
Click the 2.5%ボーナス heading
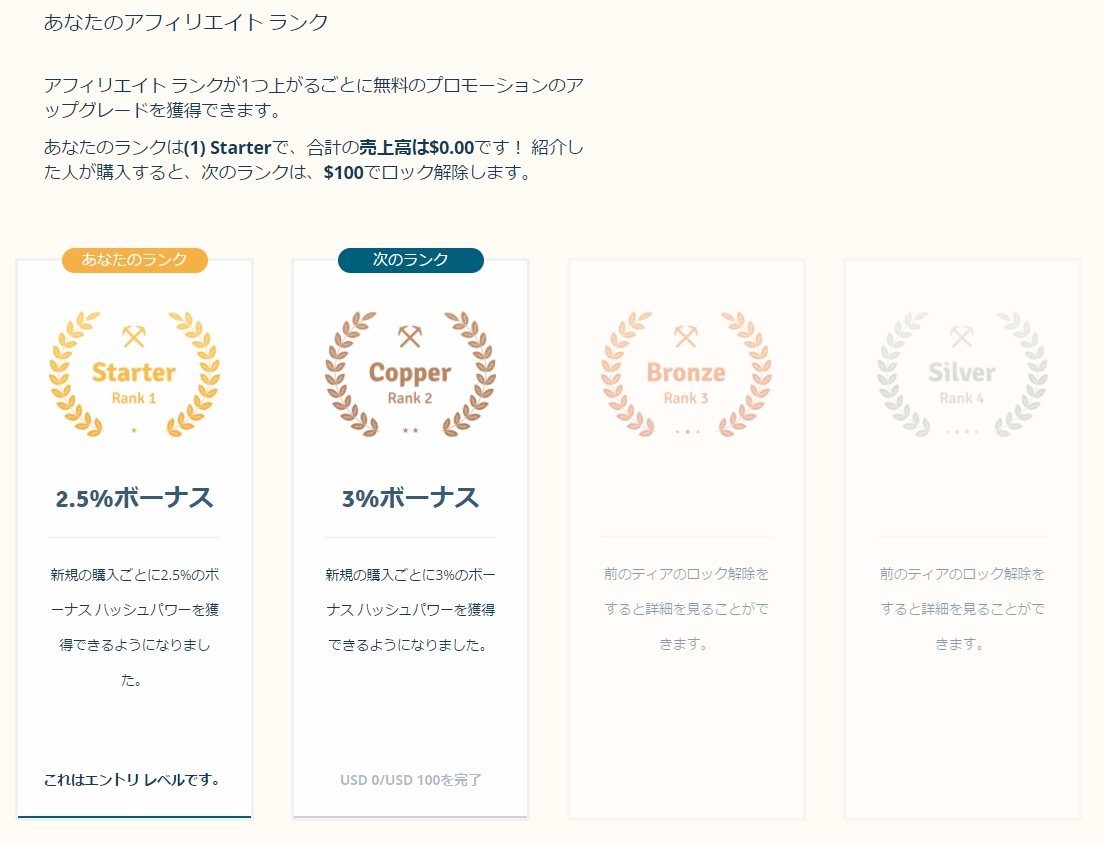coord(134,498)
